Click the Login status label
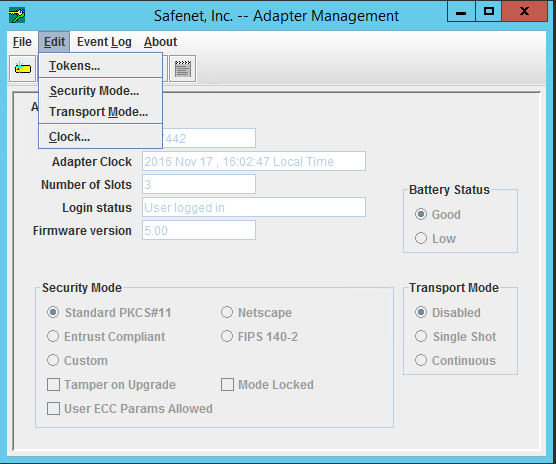 [97, 208]
